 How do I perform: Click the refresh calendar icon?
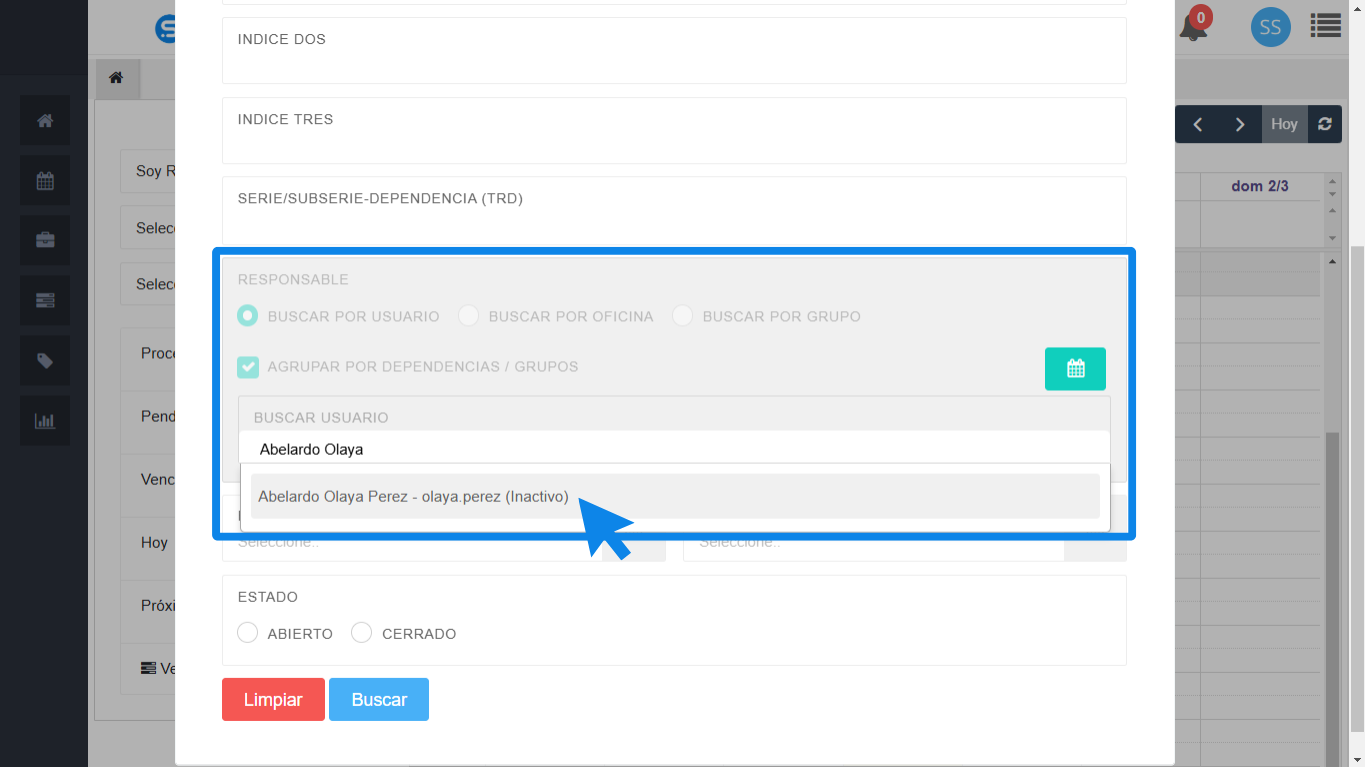click(1325, 124)
